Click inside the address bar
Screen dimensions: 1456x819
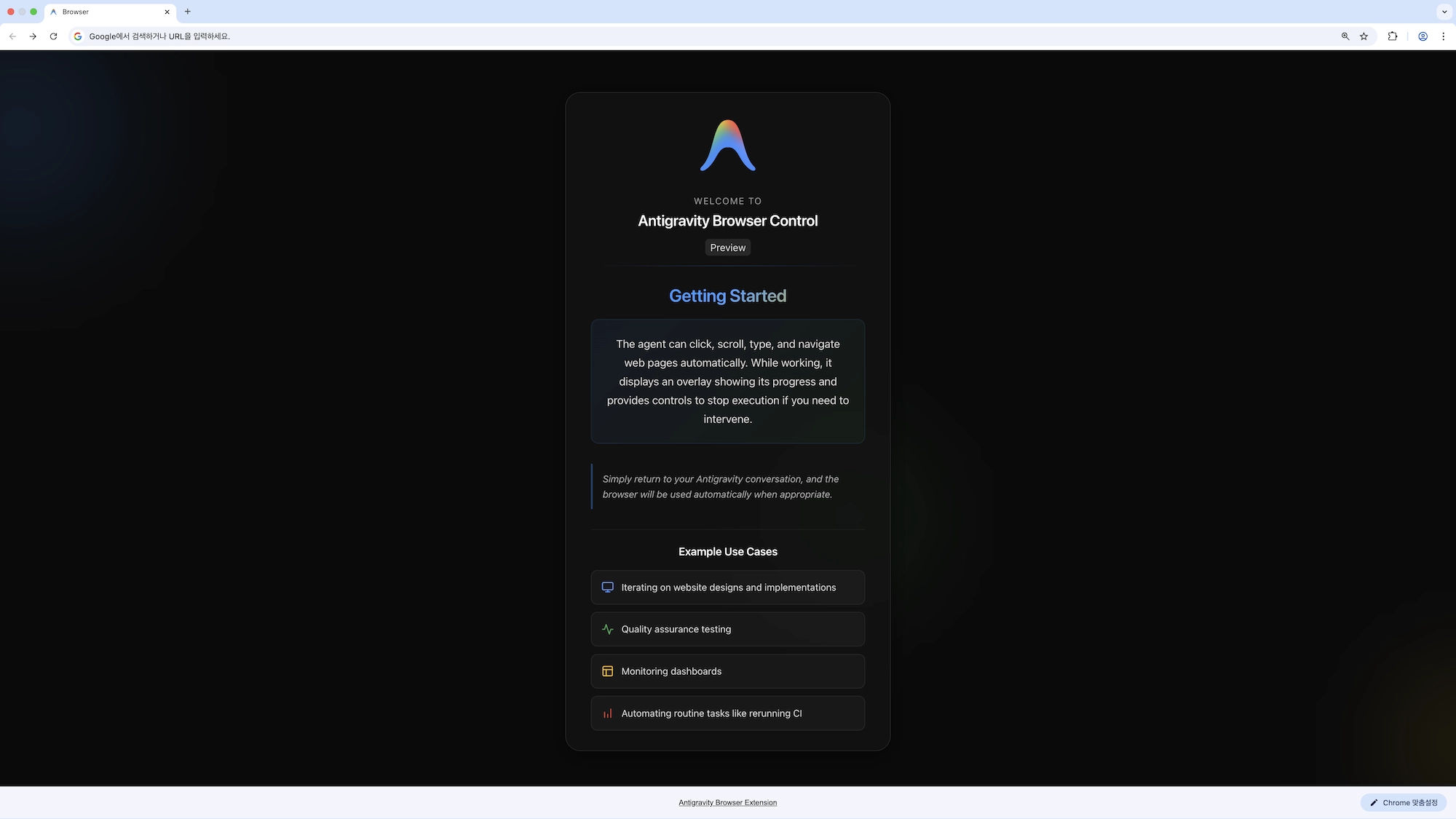click(x=437, y=36)
